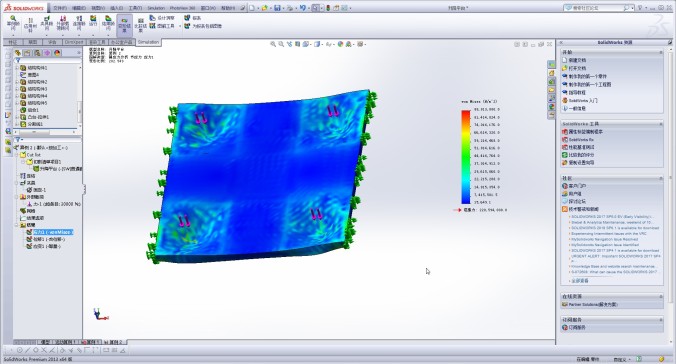Collapse the 结果 results folder
The height and width of the screenshot is (364, 676).
17,225
